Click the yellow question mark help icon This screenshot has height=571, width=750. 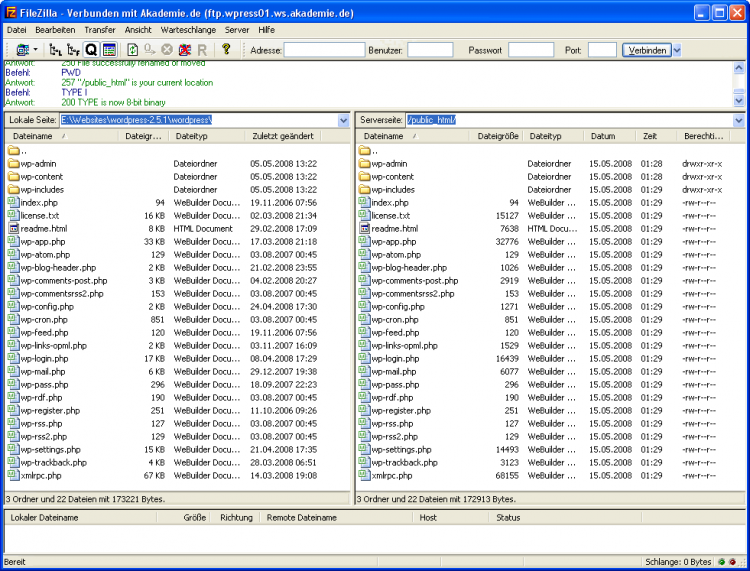point(226,49)
